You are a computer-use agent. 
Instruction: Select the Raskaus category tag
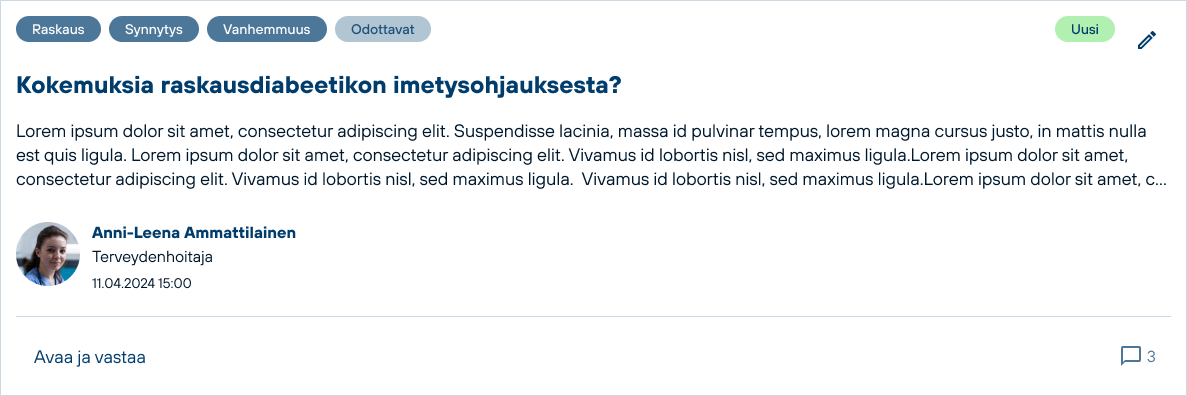(58, 30)
